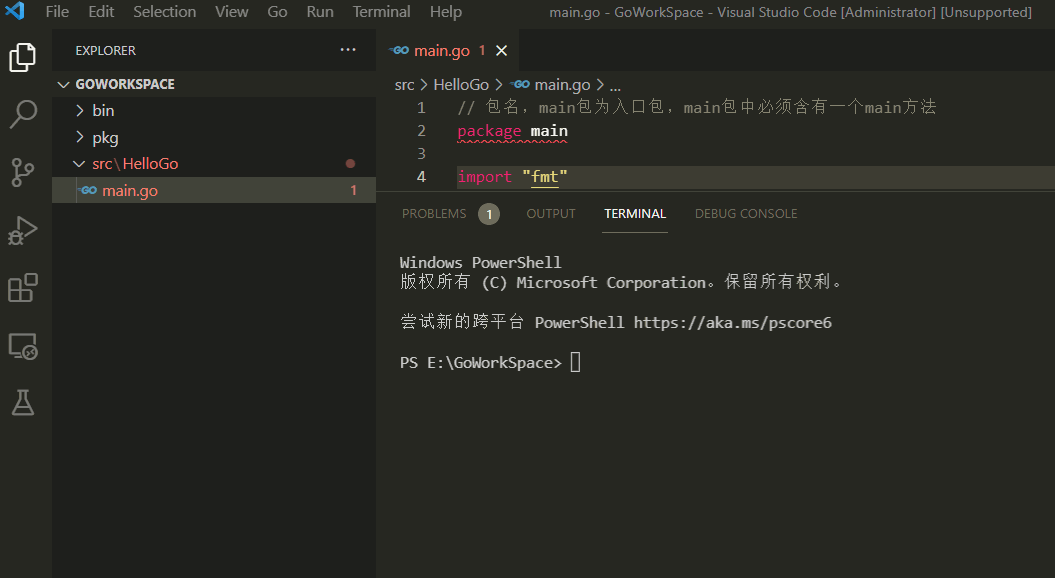Click the problem count badge on PROBLEMS

[489, 214]
